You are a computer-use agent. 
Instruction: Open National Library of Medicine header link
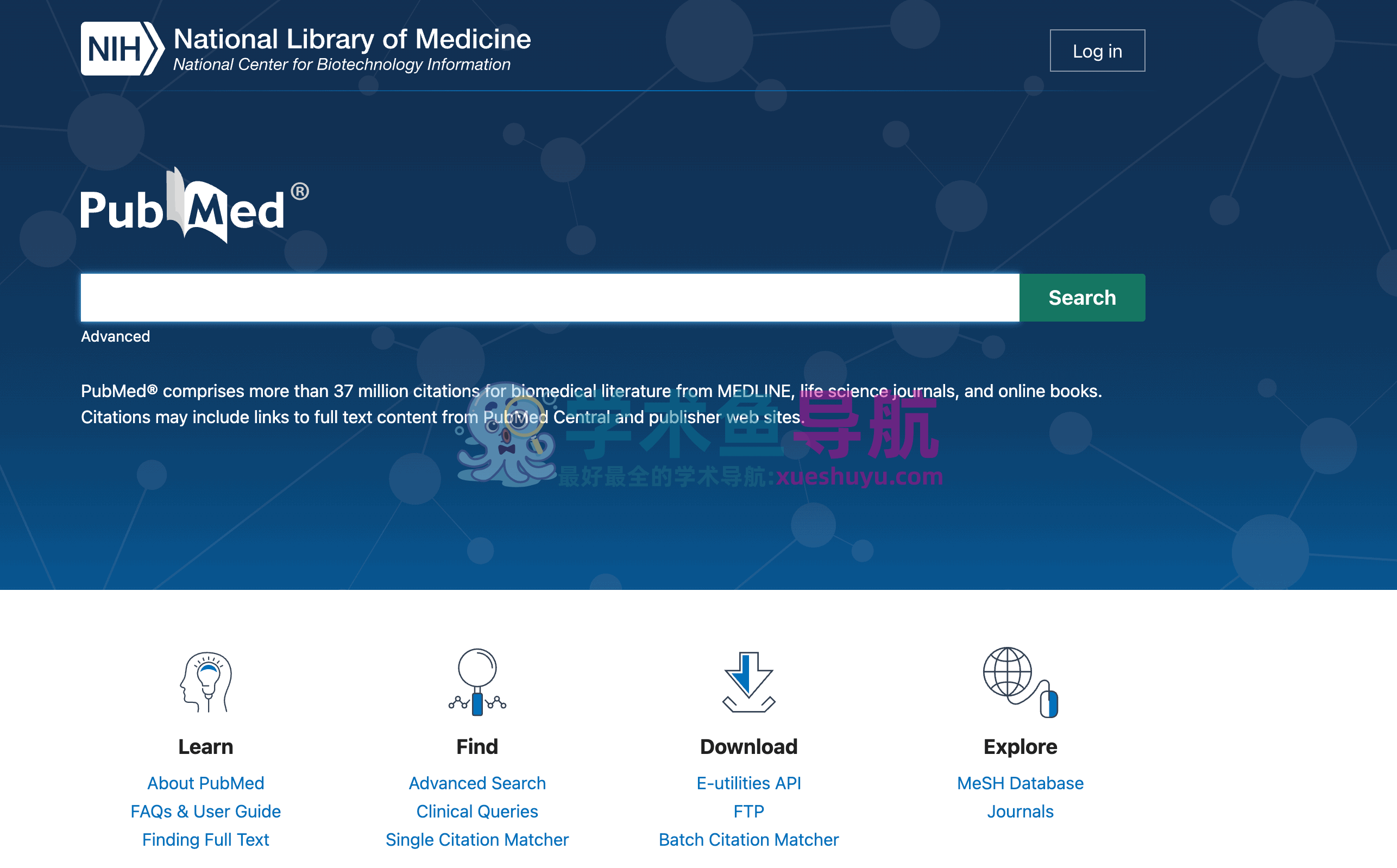tap(352, 39)
